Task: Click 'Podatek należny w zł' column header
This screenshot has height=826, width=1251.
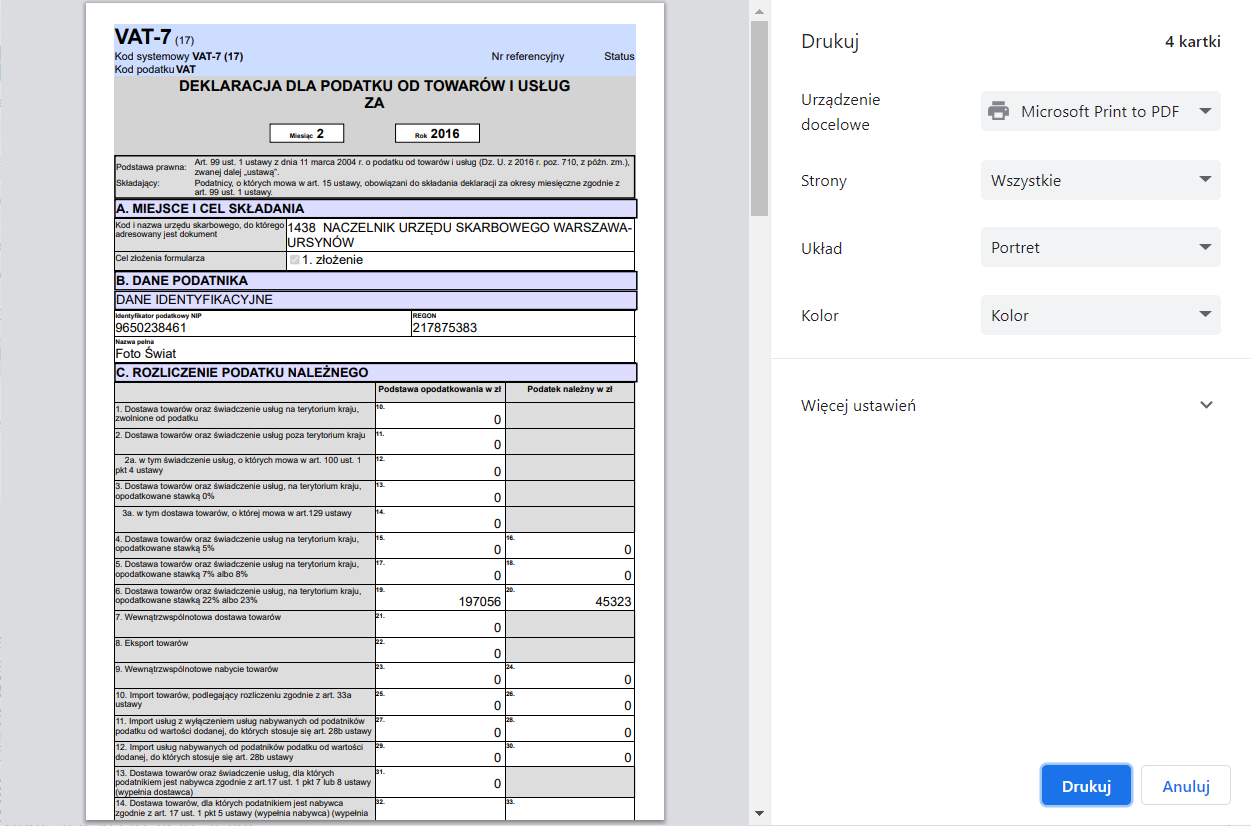Action: [569, 390]
